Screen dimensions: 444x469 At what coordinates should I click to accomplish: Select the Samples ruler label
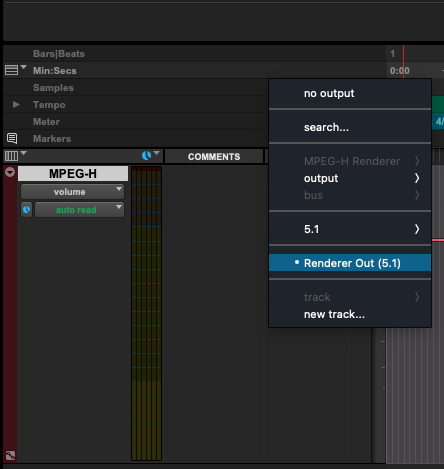pyautogui.click(x=53, y=88)
